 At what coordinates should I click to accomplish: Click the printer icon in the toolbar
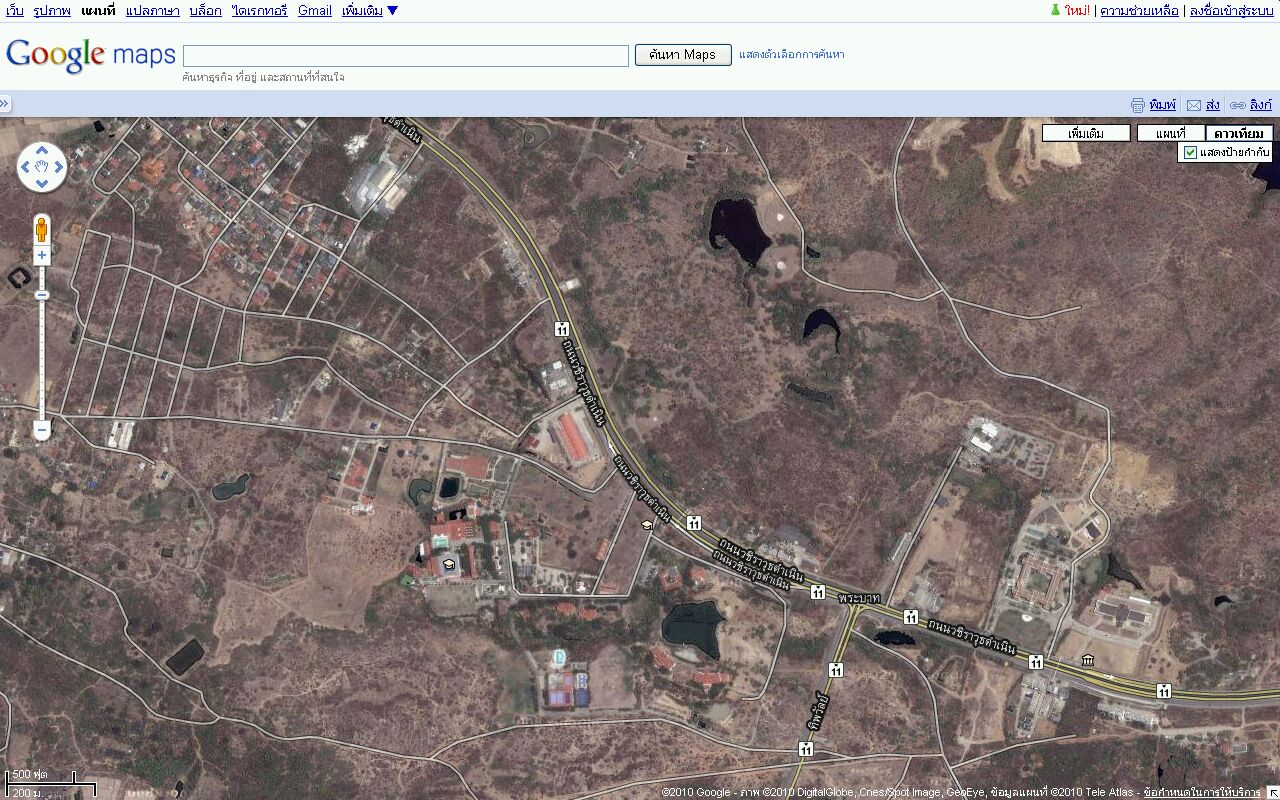tap(1137, 105)
